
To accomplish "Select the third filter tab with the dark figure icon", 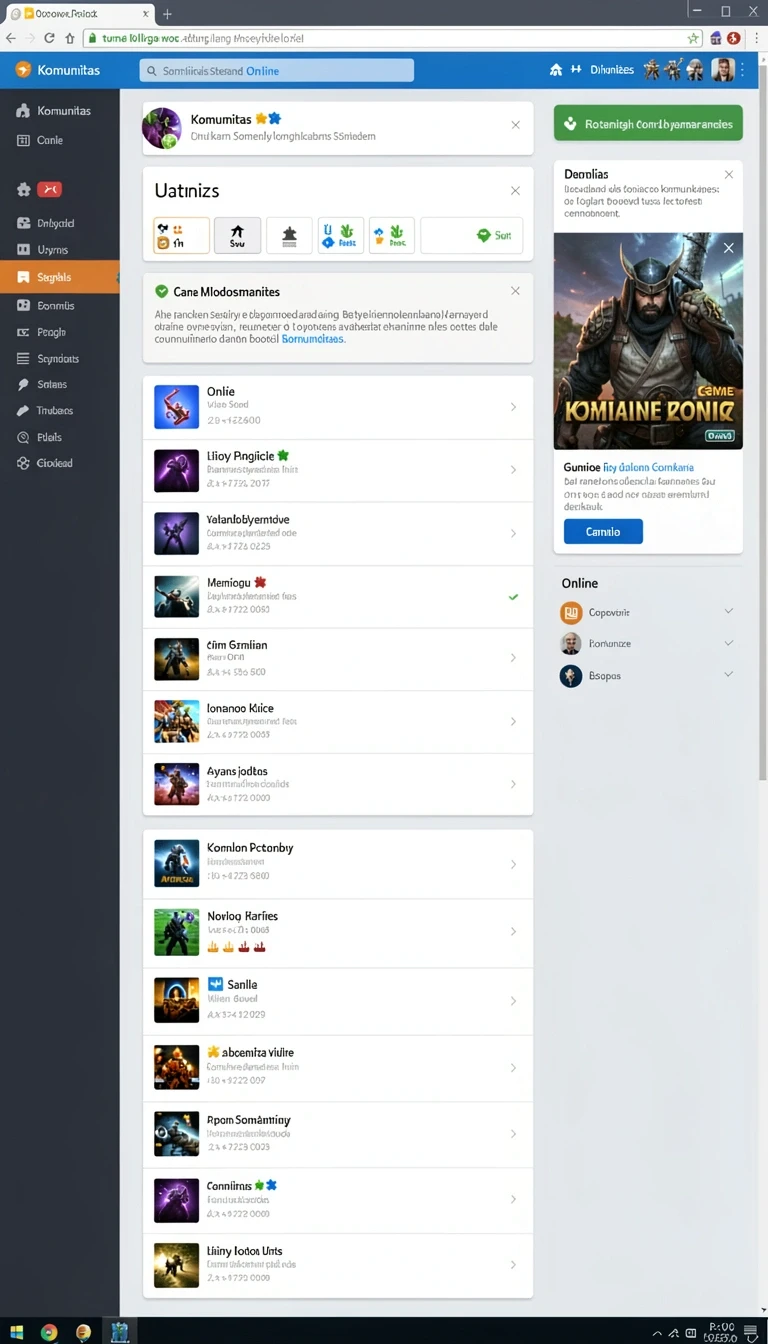I will 289,236.
